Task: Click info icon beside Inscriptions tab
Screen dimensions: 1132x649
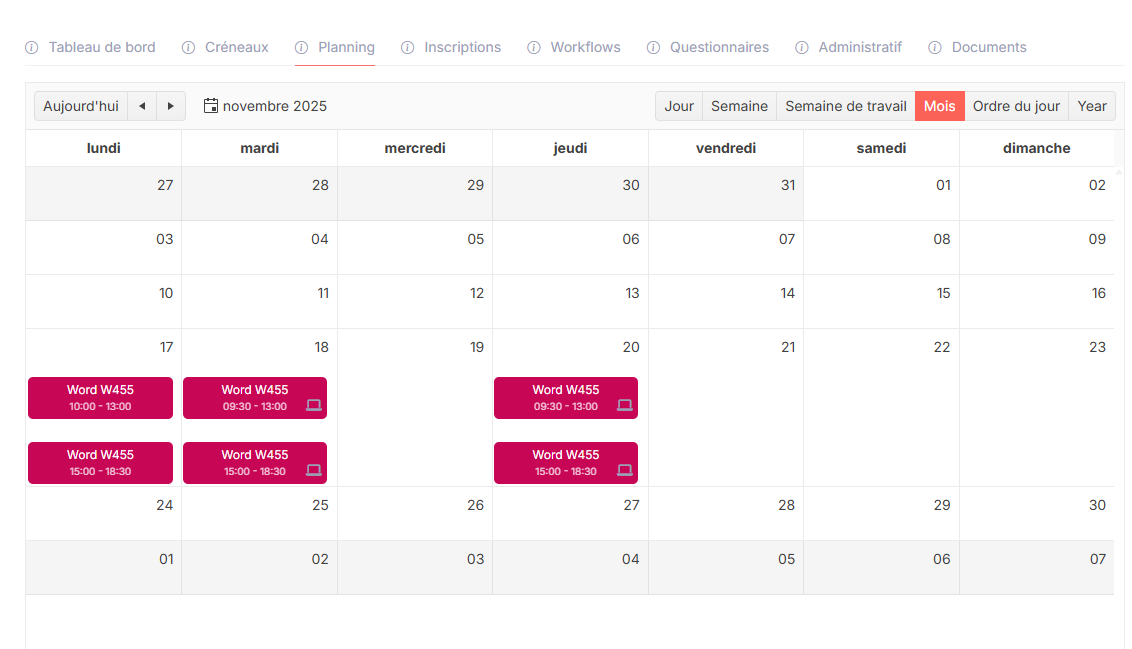Action: coord(407,48)
